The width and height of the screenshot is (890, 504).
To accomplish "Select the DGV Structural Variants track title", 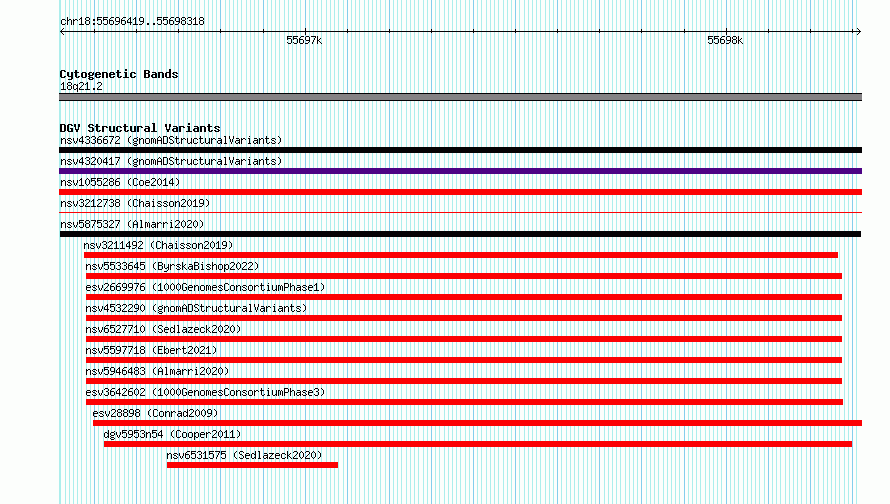I will [140, 128].
